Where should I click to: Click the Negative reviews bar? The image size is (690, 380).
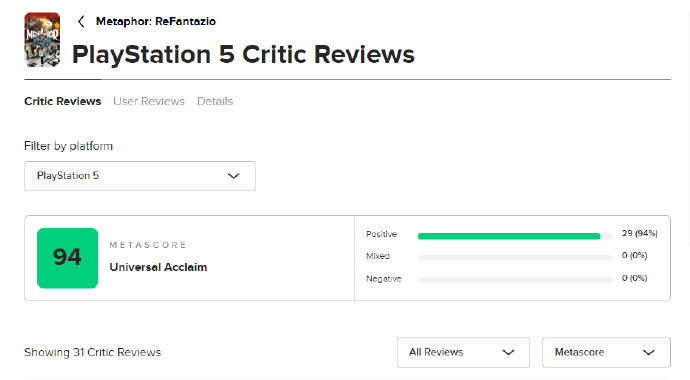pos(515,280)
